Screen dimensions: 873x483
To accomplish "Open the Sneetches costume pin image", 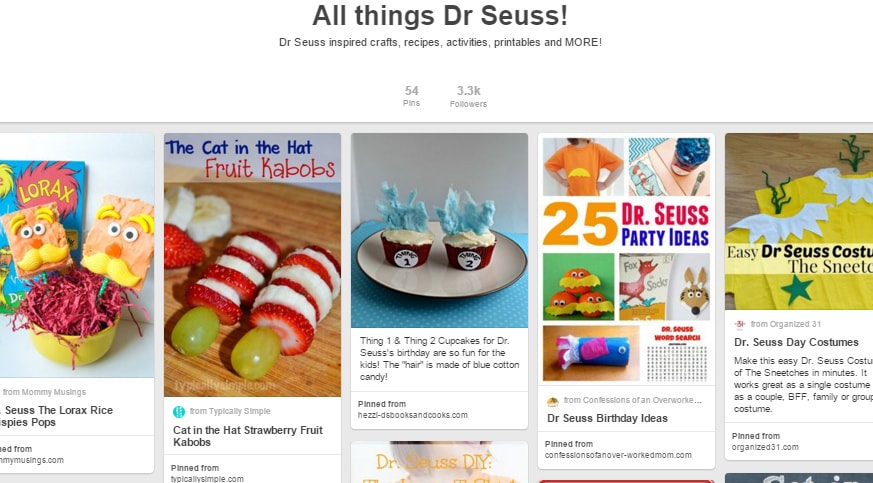I will click(799, 221).
